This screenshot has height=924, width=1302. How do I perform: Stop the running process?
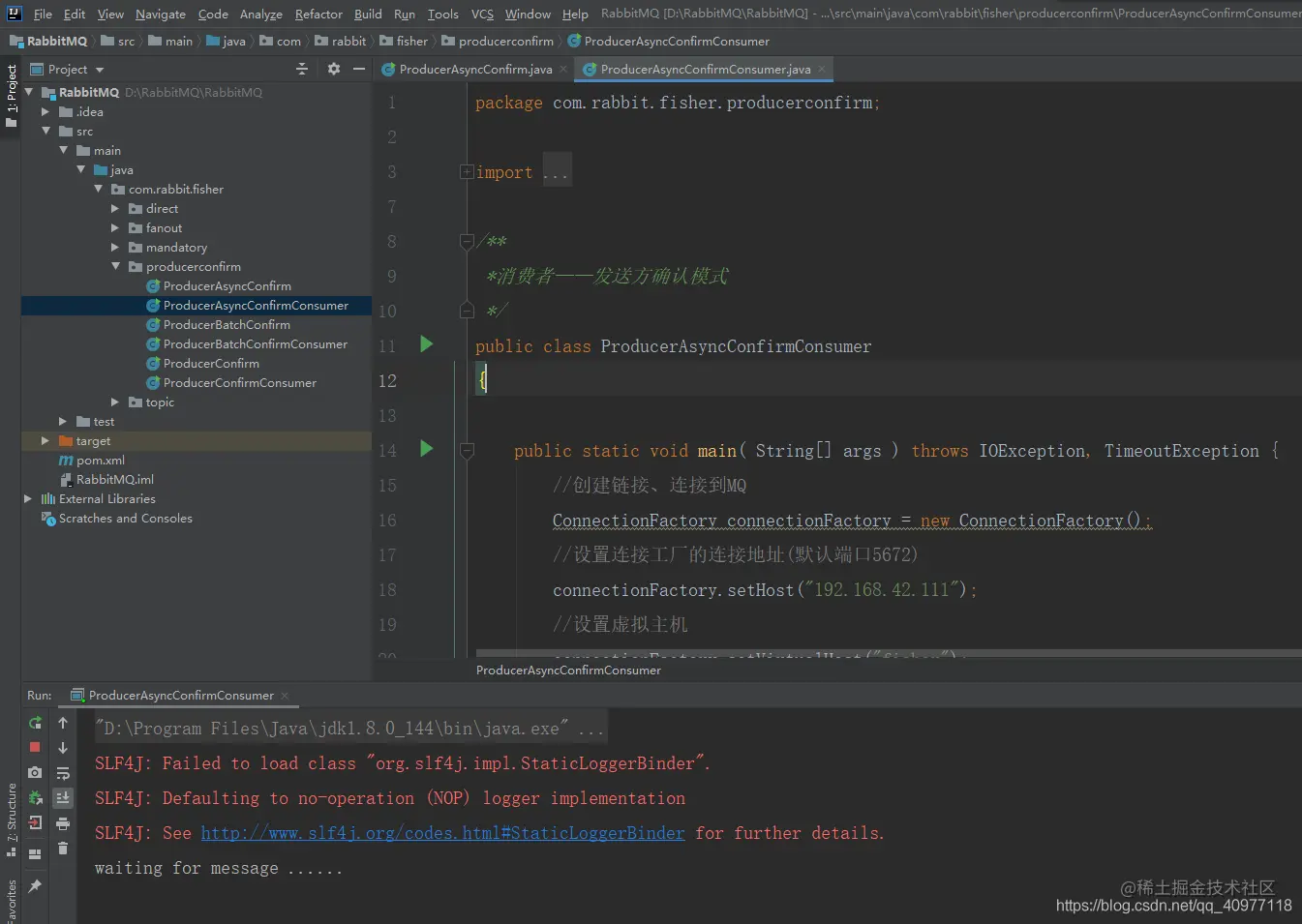(x=35, y=748)
